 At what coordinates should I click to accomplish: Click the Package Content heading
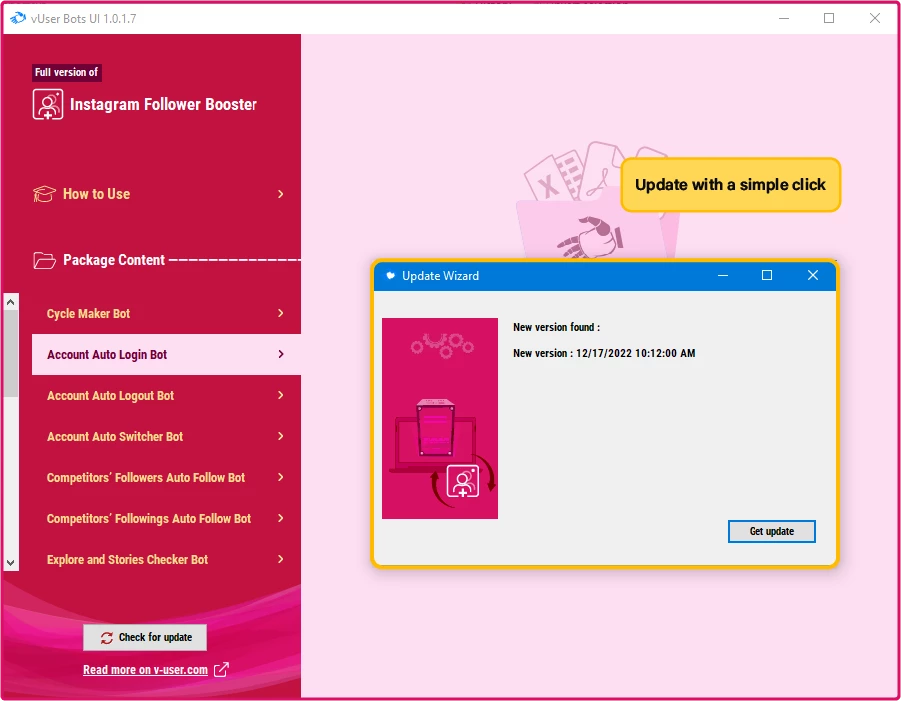point(114,260)
